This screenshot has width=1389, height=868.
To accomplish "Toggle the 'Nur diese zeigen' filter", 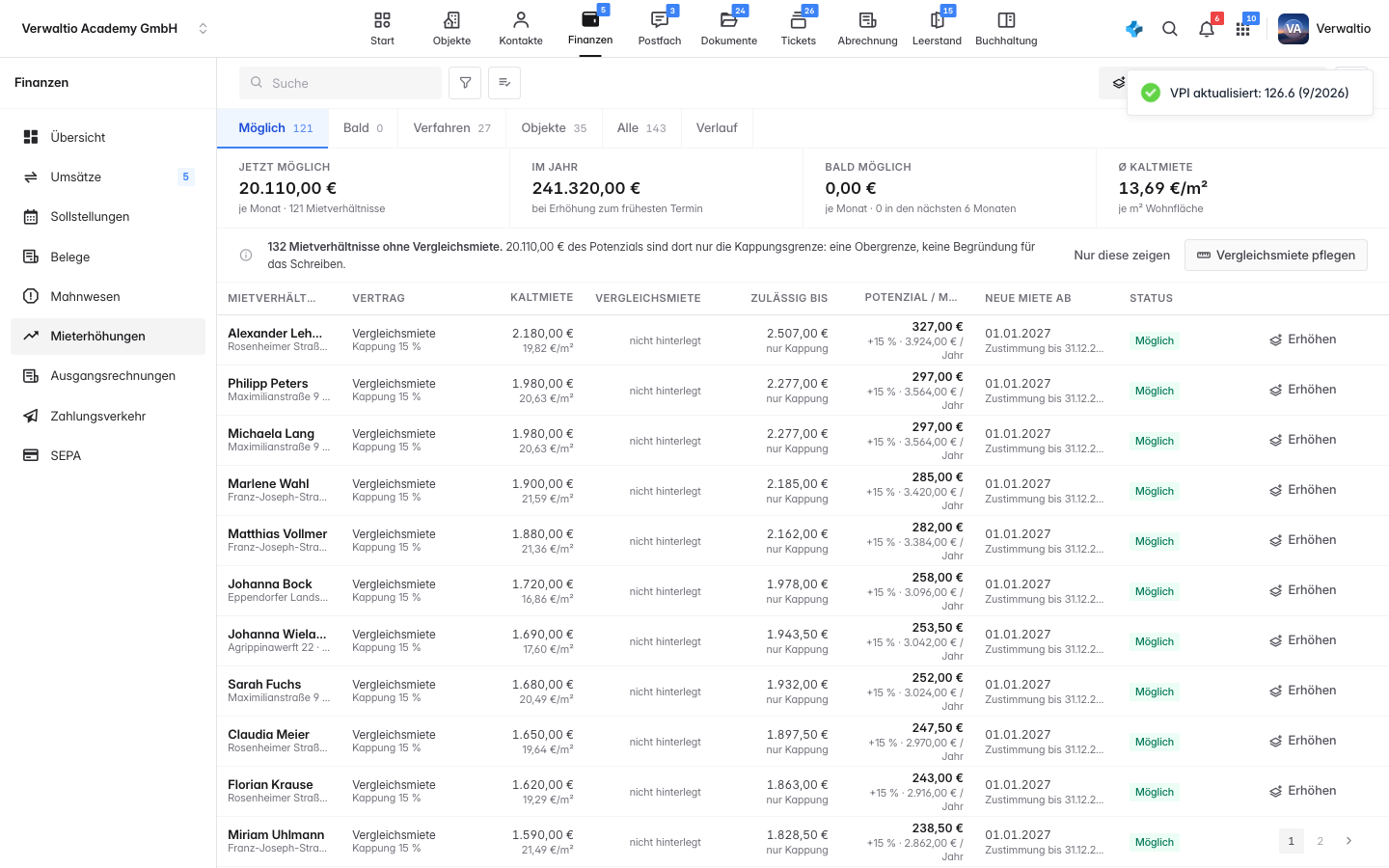I will coord(1122,256).
